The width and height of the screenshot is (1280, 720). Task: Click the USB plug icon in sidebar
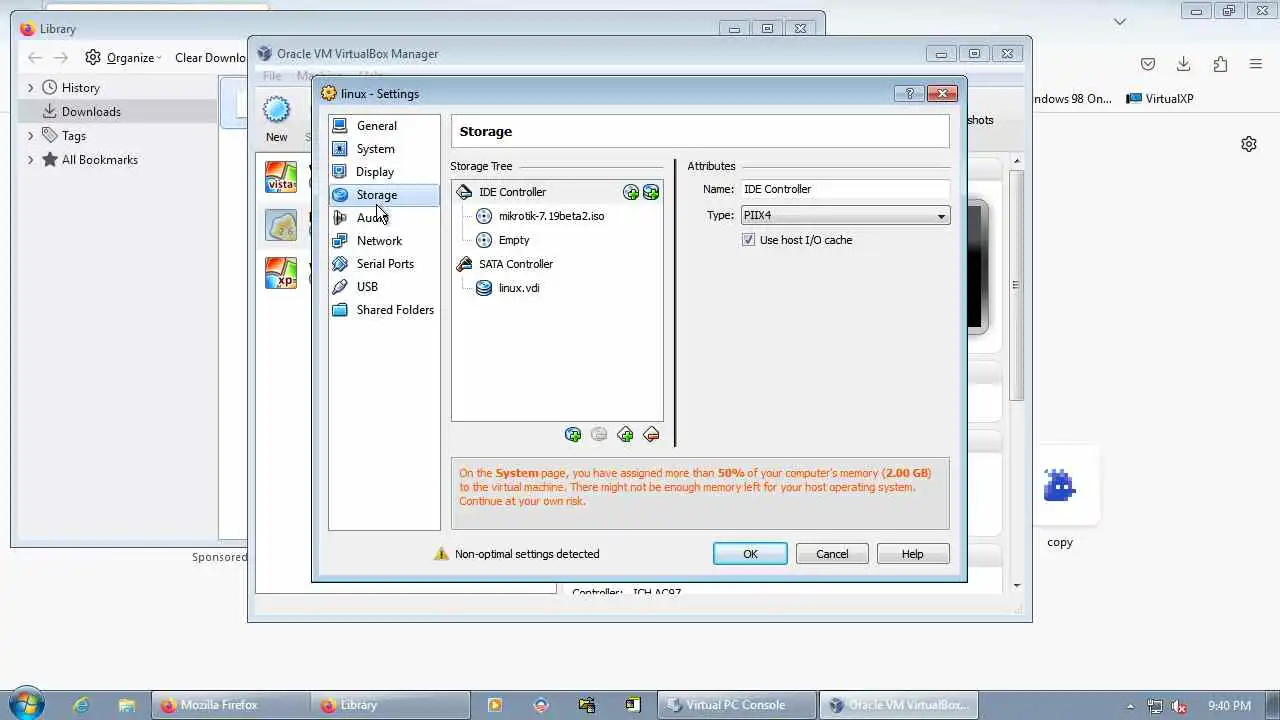click(340, 287)
